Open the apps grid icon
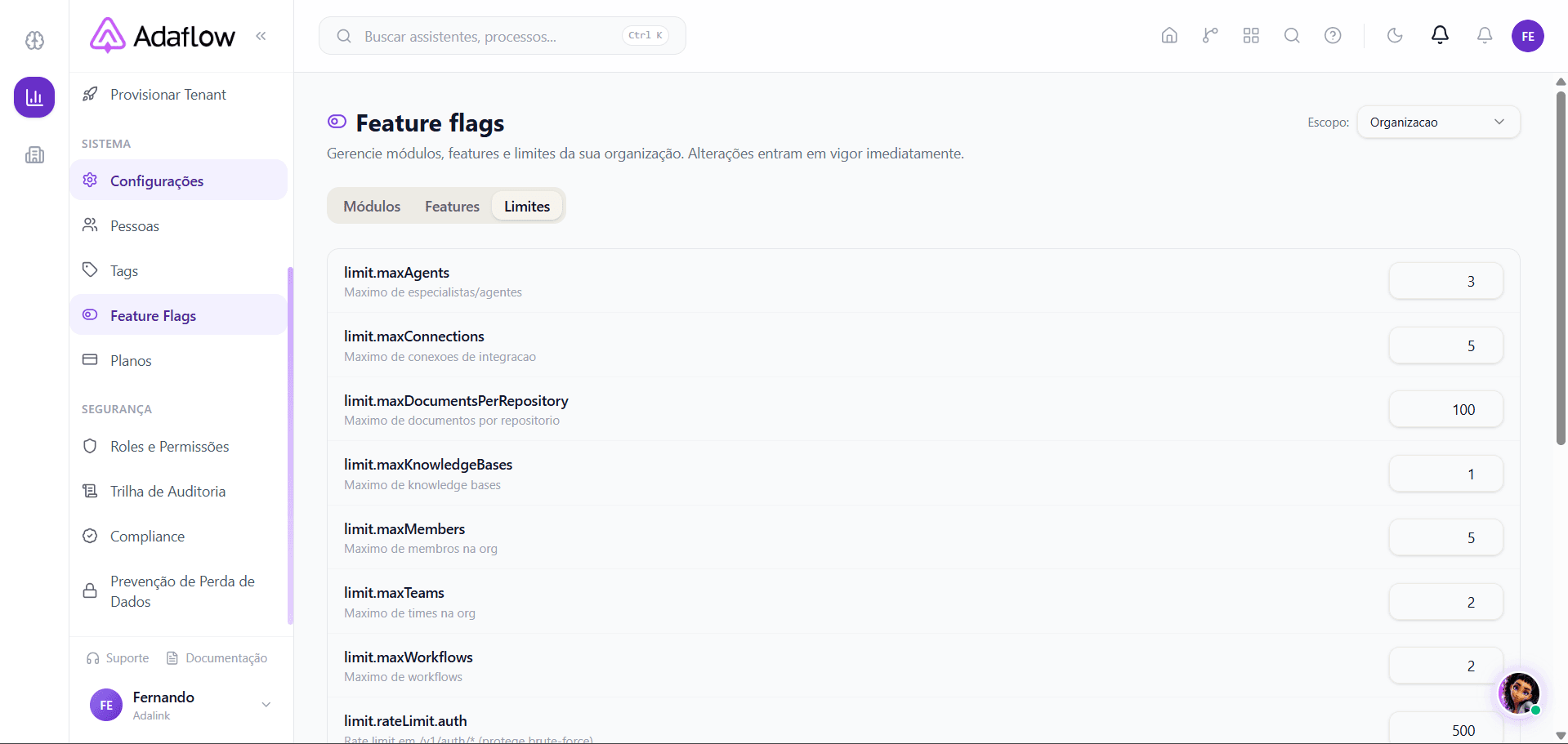Viewport: 1568px width, 744px height. (x=1251, y=35)
